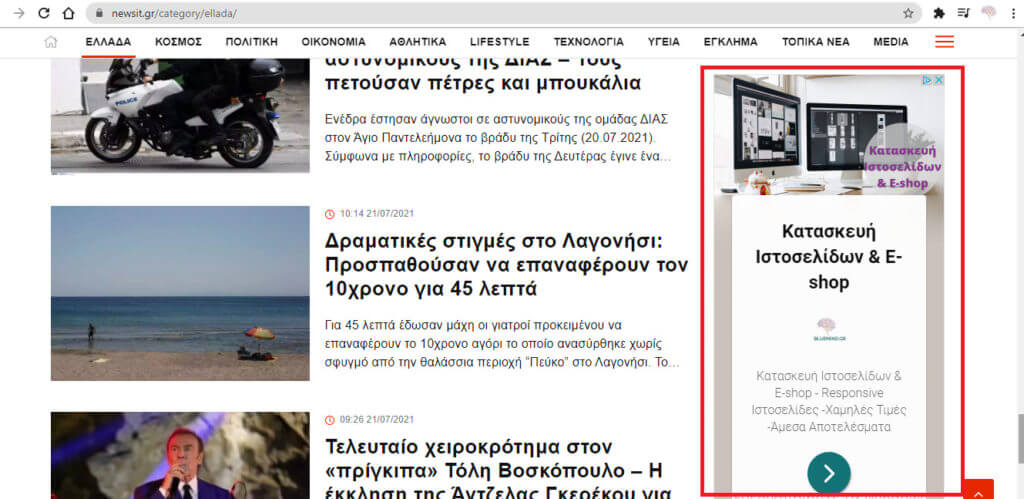The height and width of the screenshot is (499, 1024).
Task: Click the browser home icon
Action: click(x=68, y=13)
